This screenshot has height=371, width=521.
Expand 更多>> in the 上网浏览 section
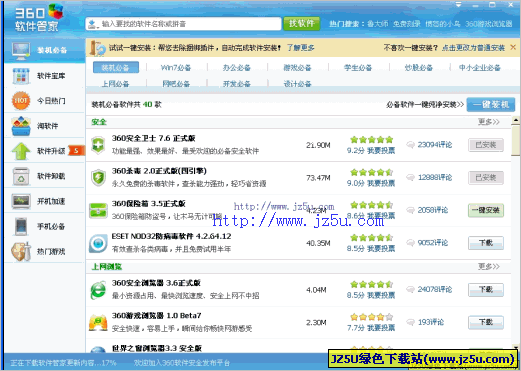coord(489,267)
